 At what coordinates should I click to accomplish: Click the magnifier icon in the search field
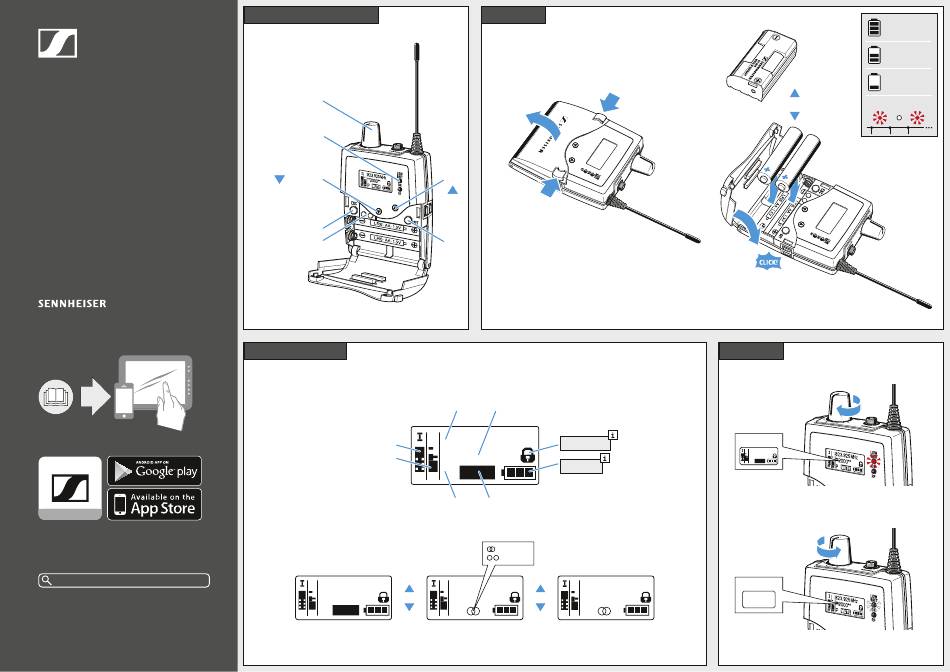pyautogui.click(x=46, y=581)
